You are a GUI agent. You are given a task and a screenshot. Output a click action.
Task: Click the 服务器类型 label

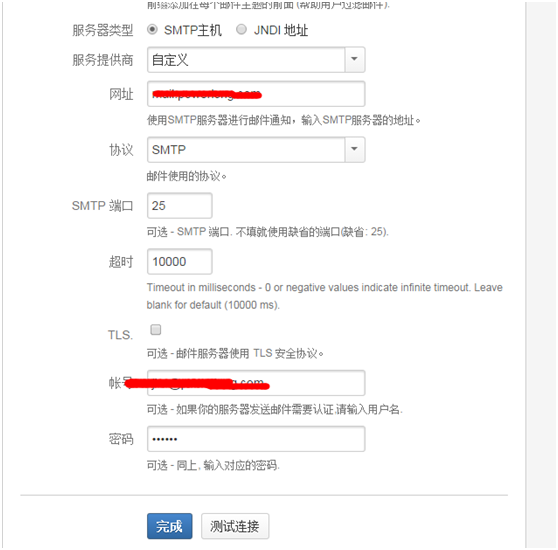coord(102,30)
